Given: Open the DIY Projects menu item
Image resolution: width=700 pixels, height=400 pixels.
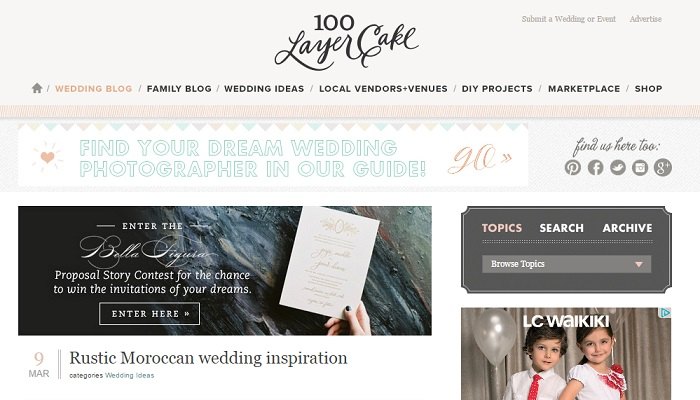Looking at the screenshot, I should pos(497,89).
